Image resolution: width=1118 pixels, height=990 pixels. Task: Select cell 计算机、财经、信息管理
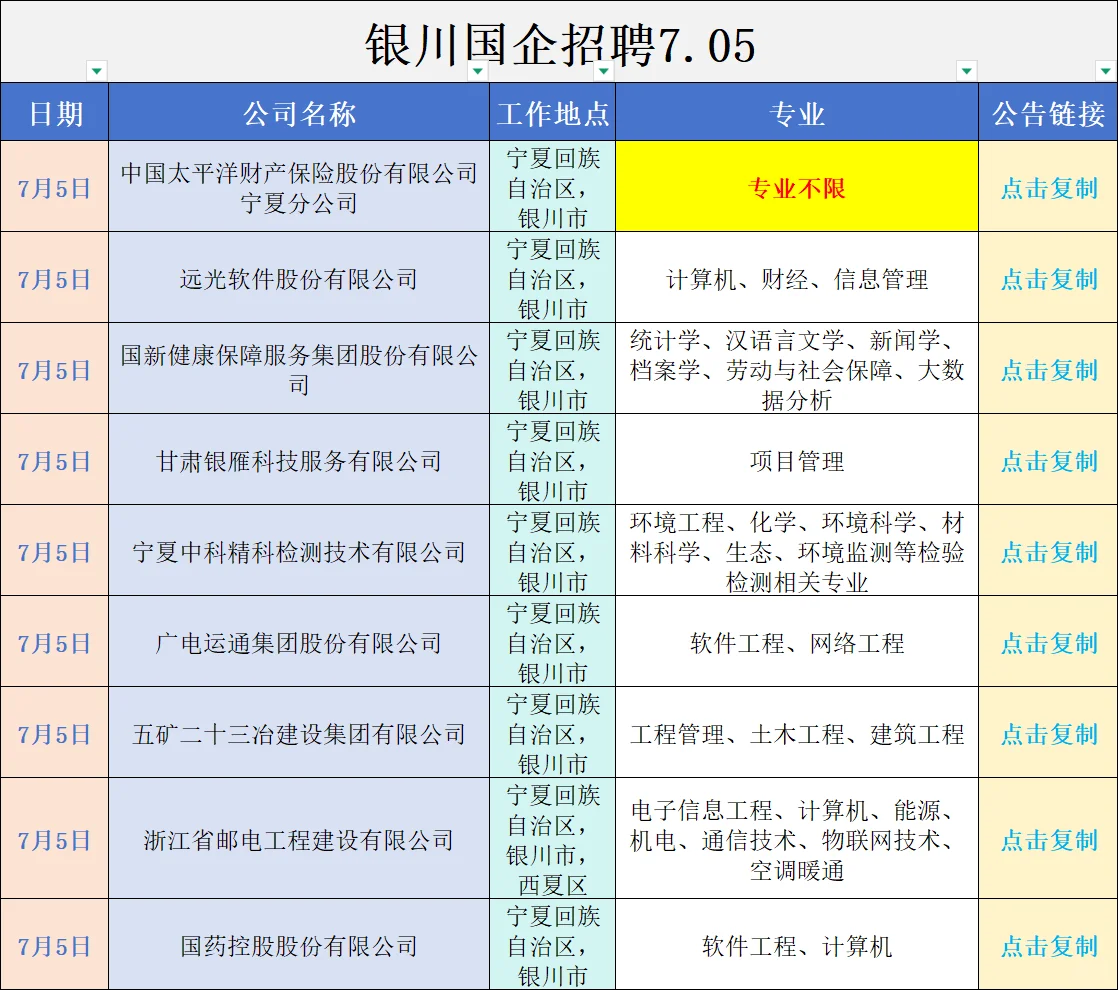[797, 277]
